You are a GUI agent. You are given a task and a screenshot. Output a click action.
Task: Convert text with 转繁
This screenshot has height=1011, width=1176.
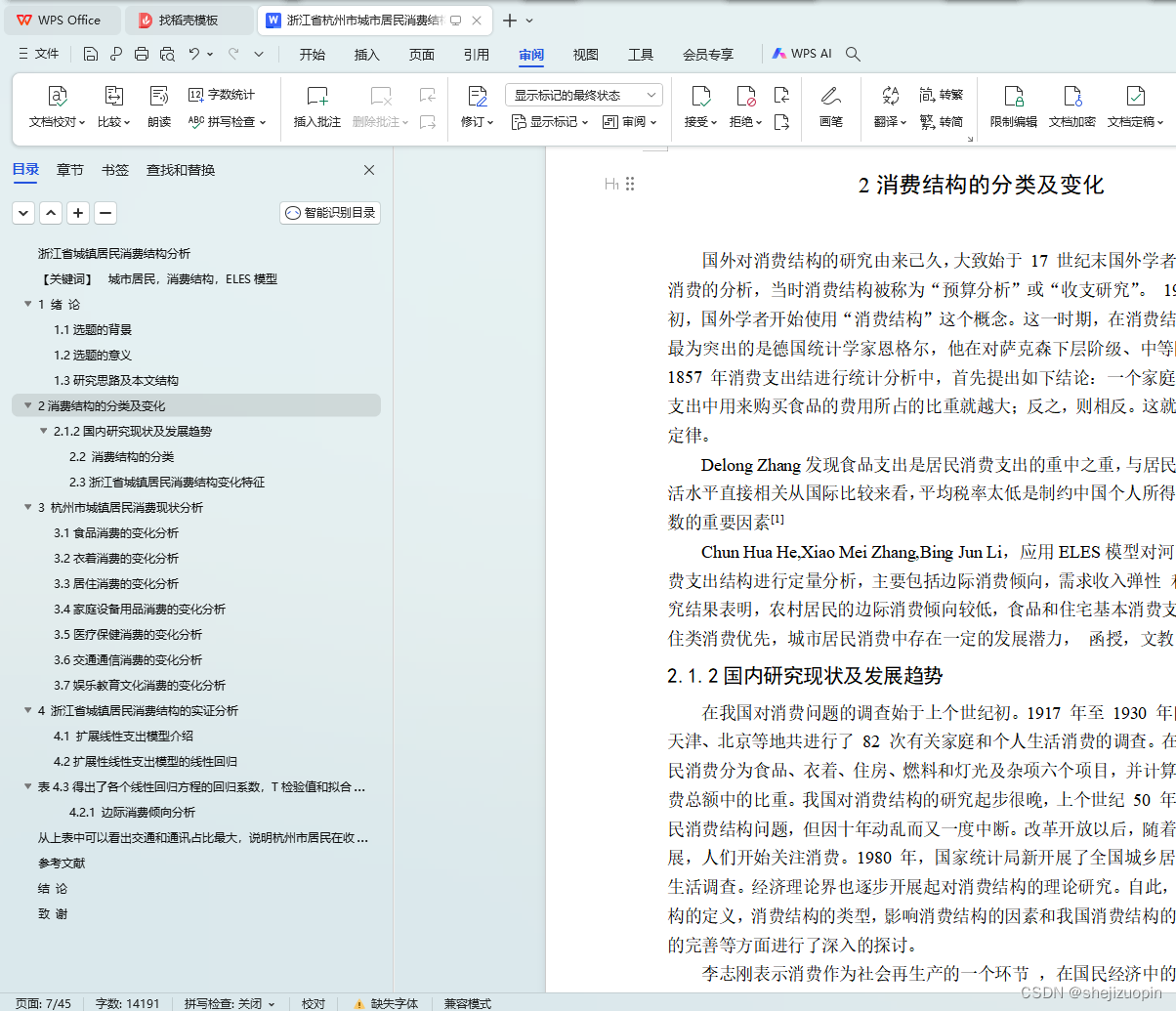pos(942,95)
